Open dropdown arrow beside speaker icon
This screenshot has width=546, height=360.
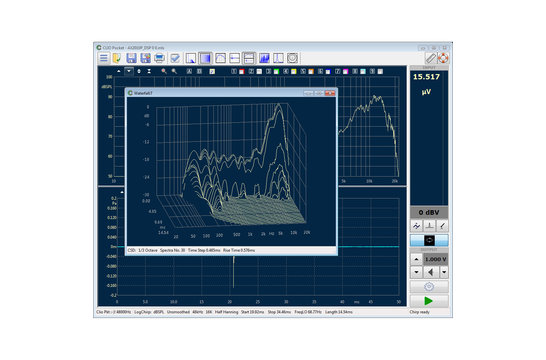point(444,272)
